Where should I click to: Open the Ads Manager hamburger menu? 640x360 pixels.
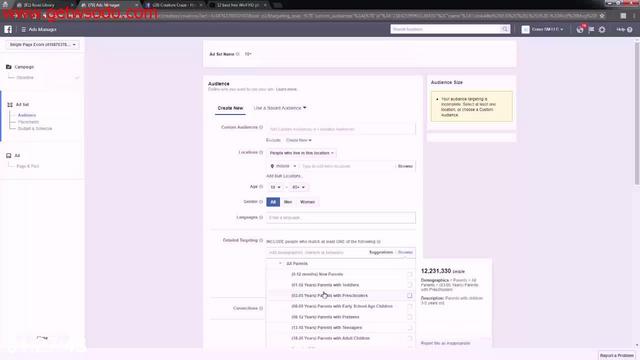23,29
